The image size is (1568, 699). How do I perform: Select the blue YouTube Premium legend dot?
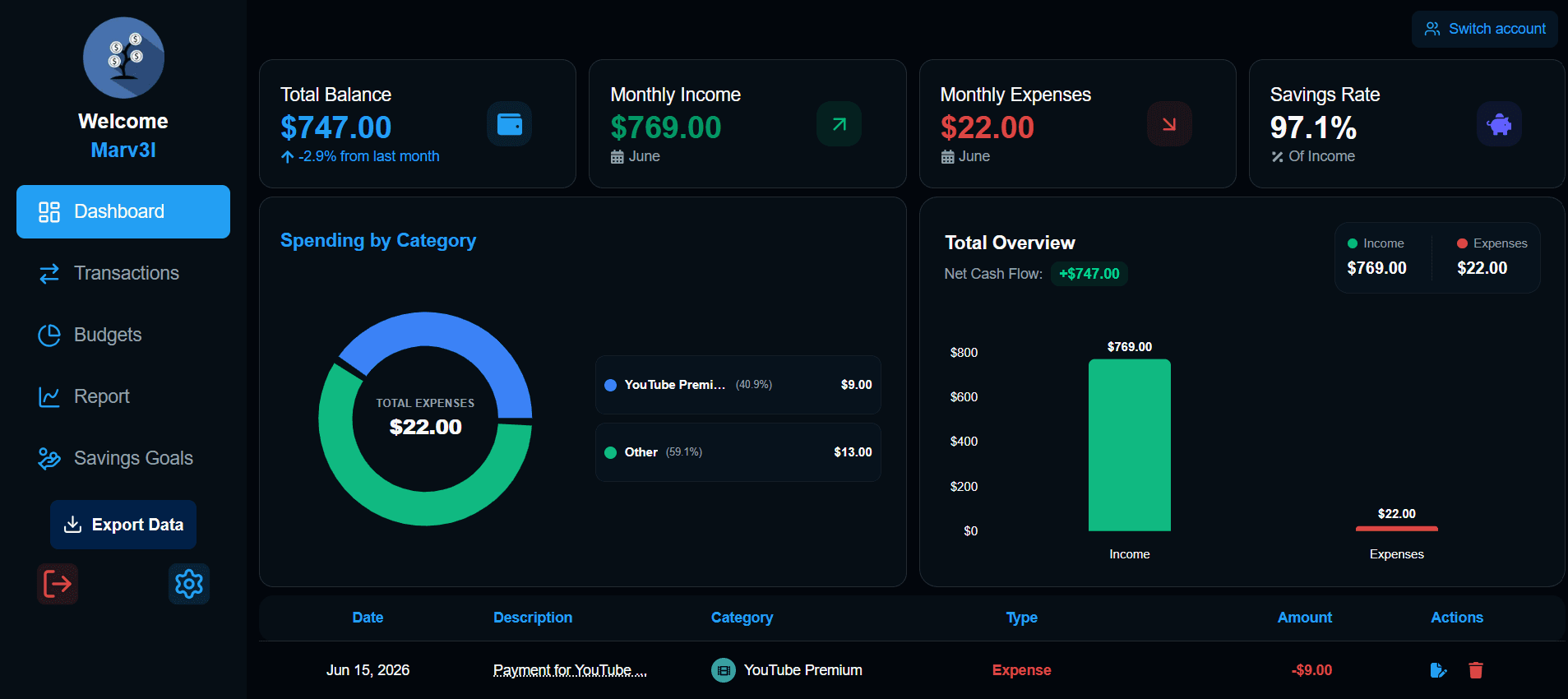click(x=610, y=385)
